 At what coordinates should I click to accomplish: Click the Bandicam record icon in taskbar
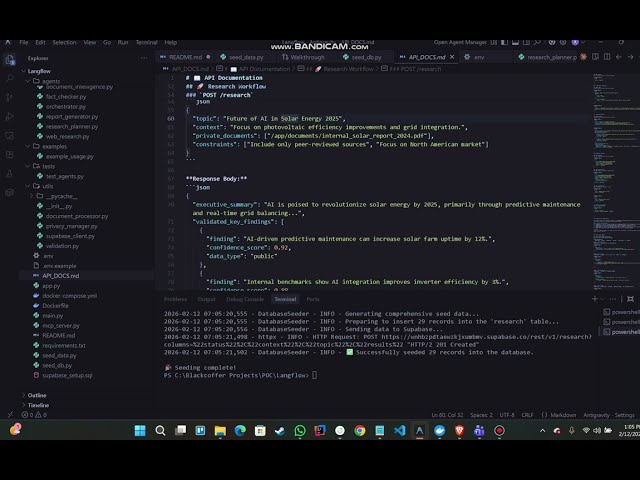click(500, 431)
